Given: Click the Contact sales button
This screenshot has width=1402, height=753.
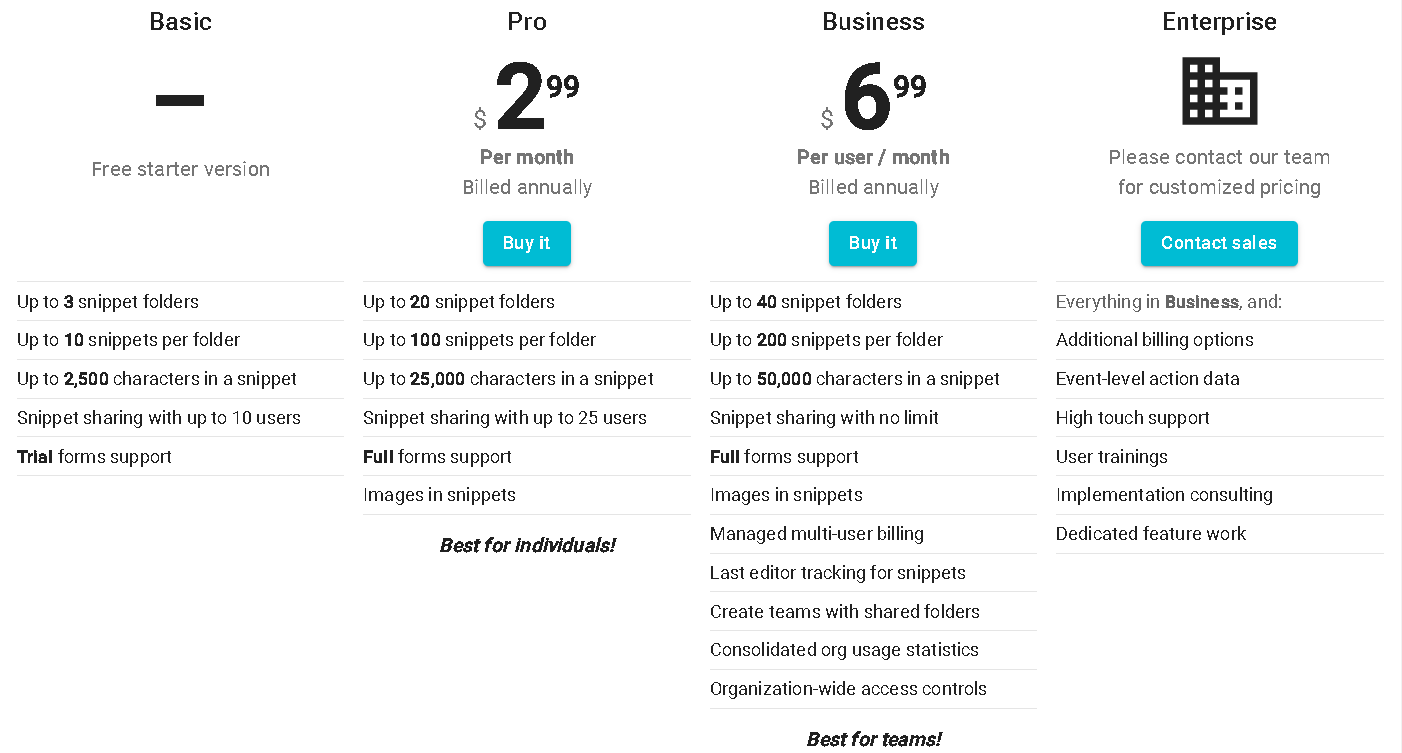Looking at the screenshot, I should point(1219,243).
